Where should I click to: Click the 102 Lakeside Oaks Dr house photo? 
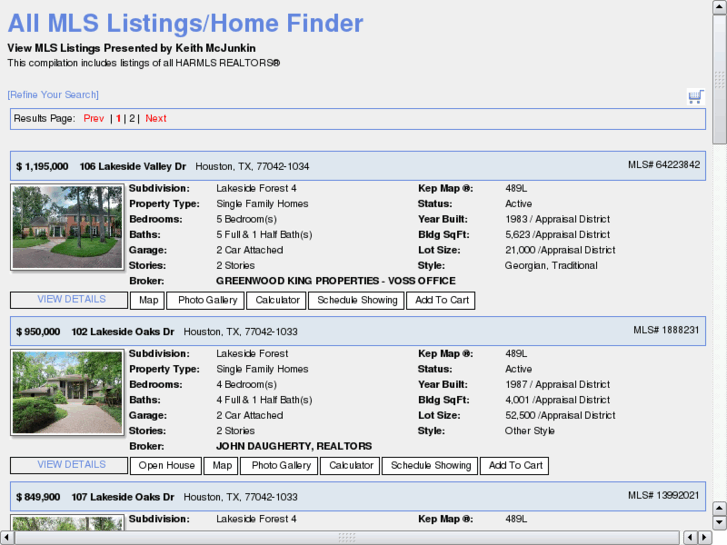tap(67, 392)
